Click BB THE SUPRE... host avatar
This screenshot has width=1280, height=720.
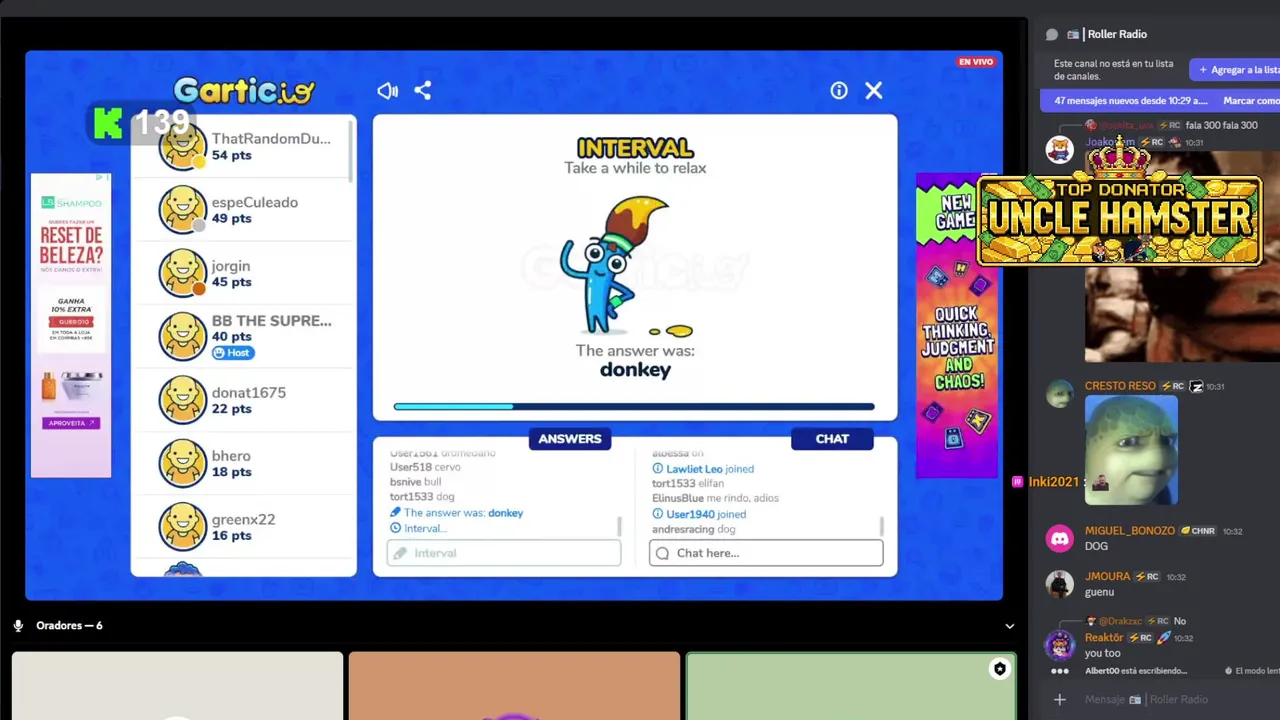tap(183, 336)
